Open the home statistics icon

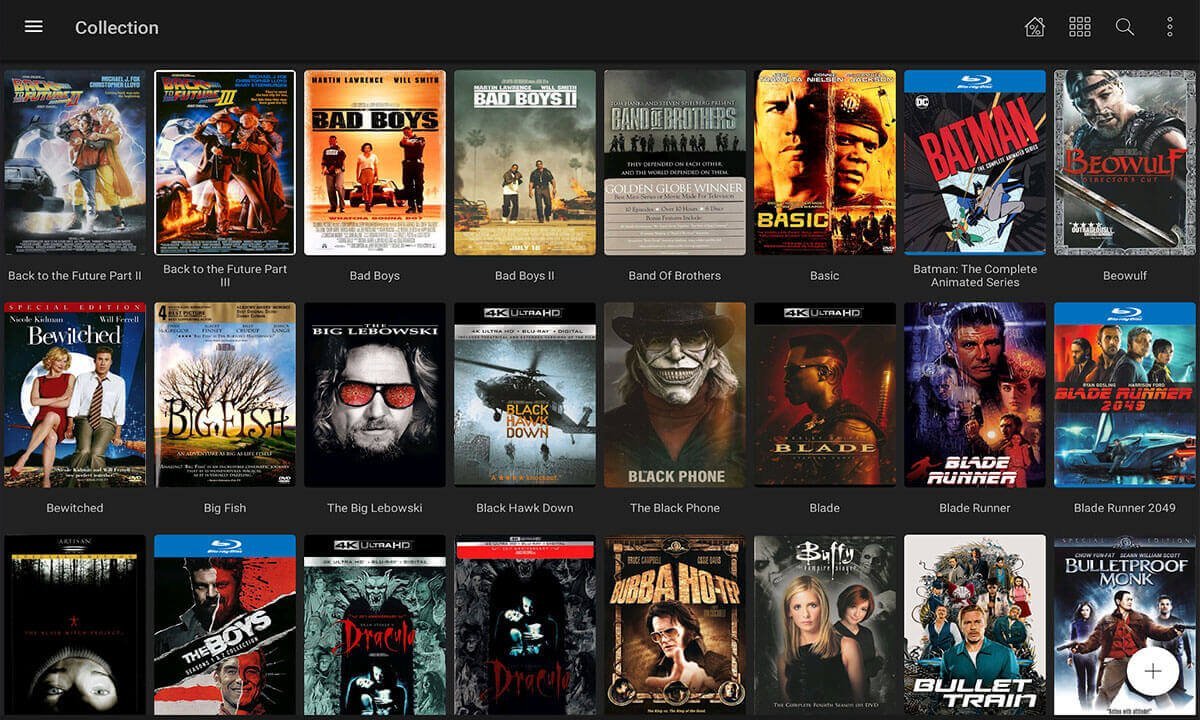click(1035, 27)
